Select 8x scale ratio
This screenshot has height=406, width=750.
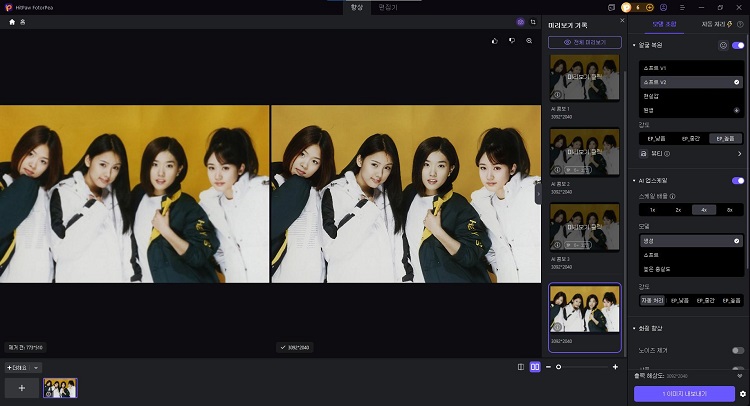coord(729,210)
